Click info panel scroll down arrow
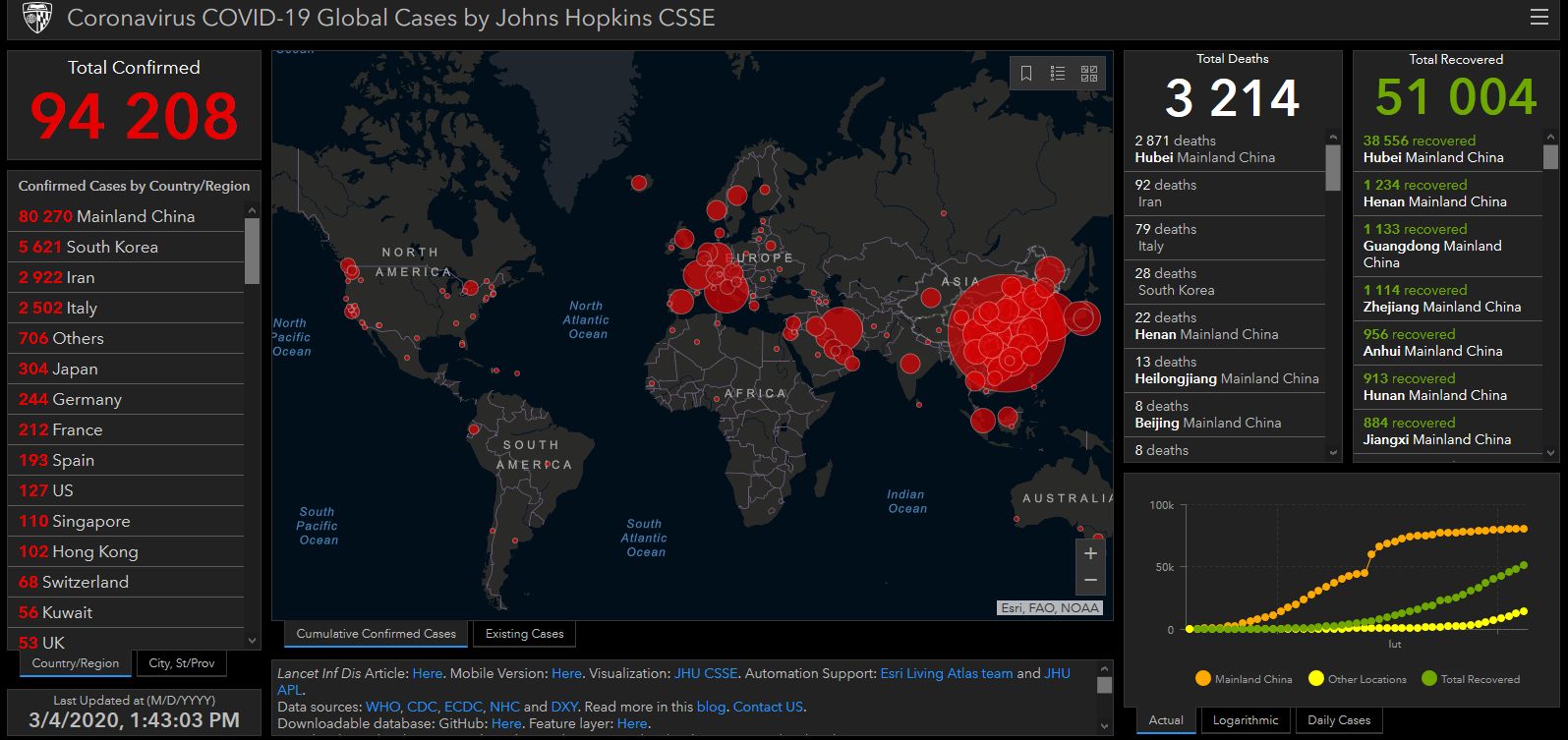This screenshot has width=1568, height=740. [1104, 726]
